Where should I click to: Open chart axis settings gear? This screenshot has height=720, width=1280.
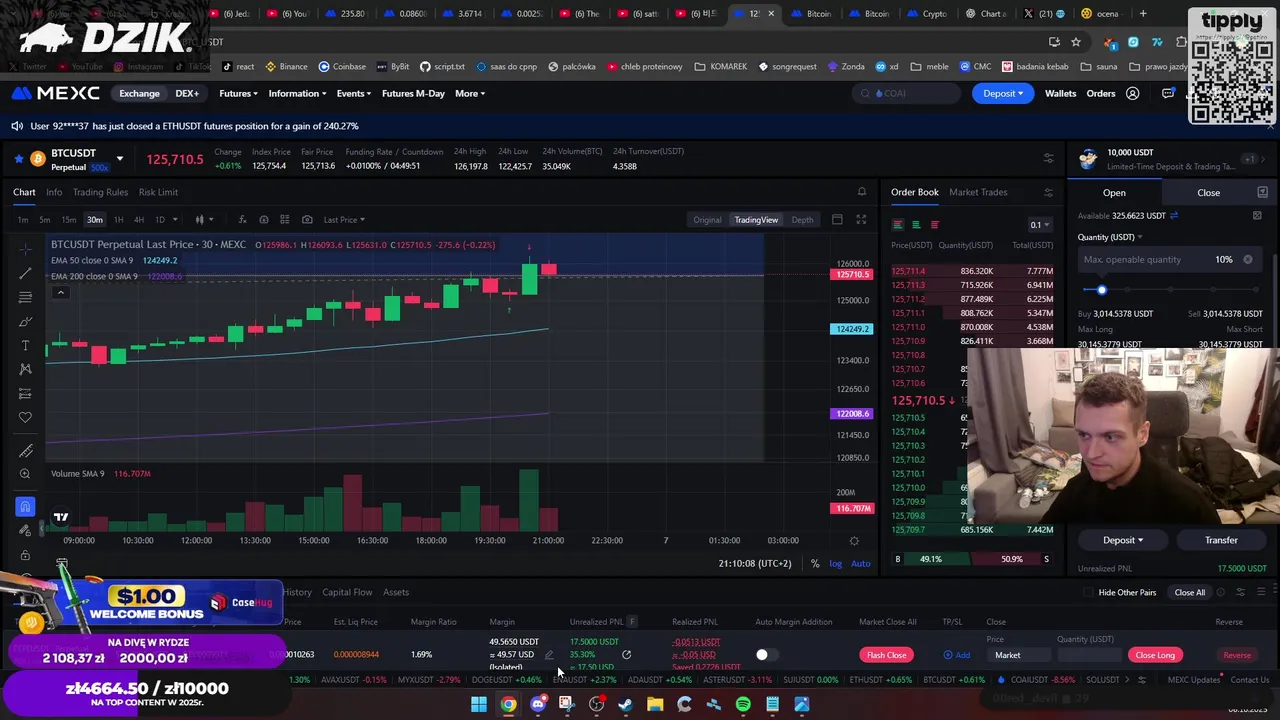854,541
